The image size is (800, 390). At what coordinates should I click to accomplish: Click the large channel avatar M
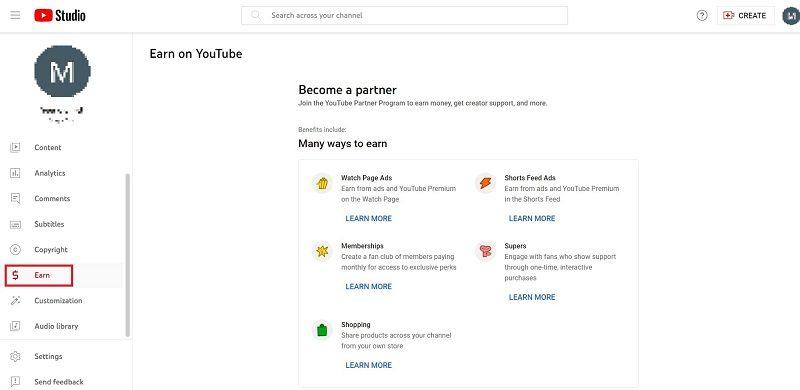pos(62,71)
